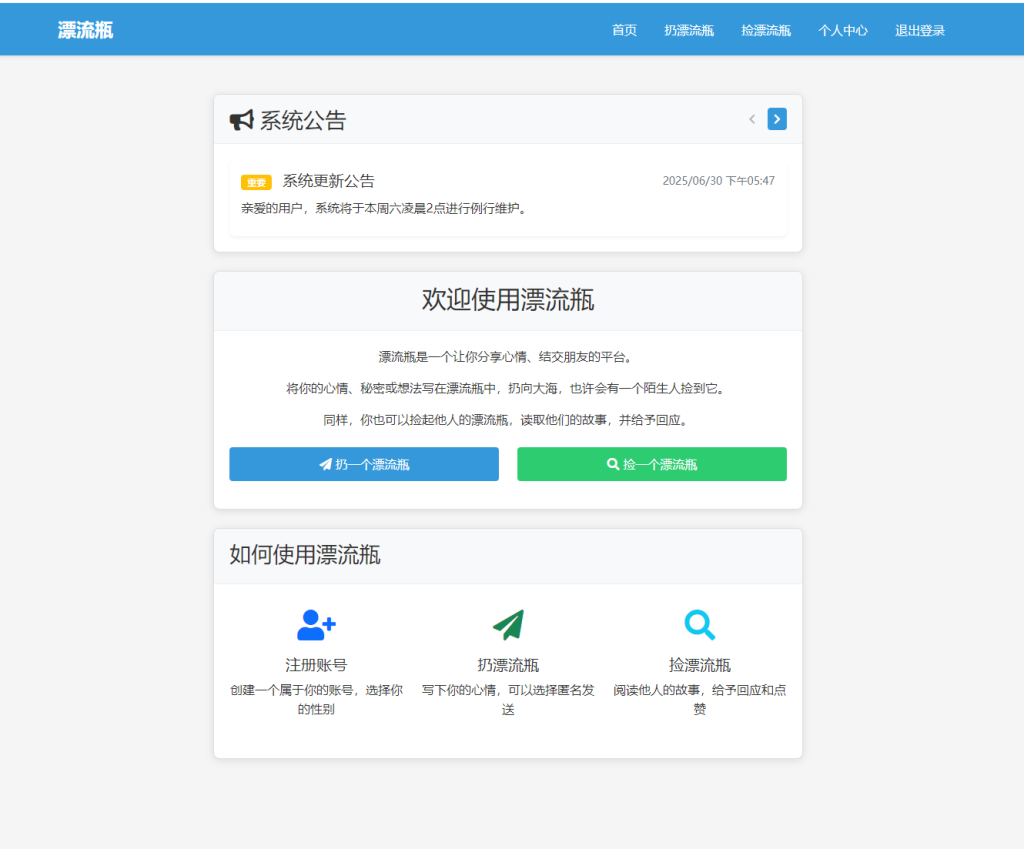The width and height of the screenshot is (1024, 849).
Task: Click 退出登录 to log out
Action: click(x=919, y=30)
